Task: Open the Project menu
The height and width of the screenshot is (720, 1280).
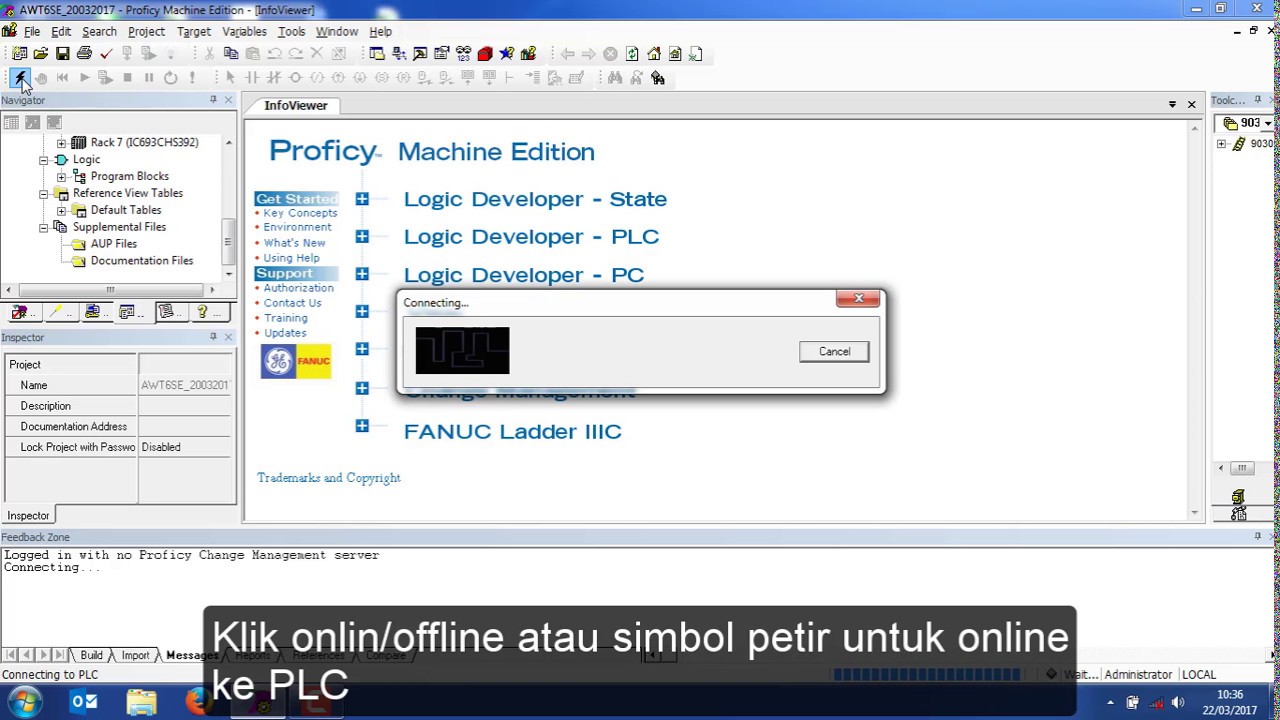Action: pos(146,31)
